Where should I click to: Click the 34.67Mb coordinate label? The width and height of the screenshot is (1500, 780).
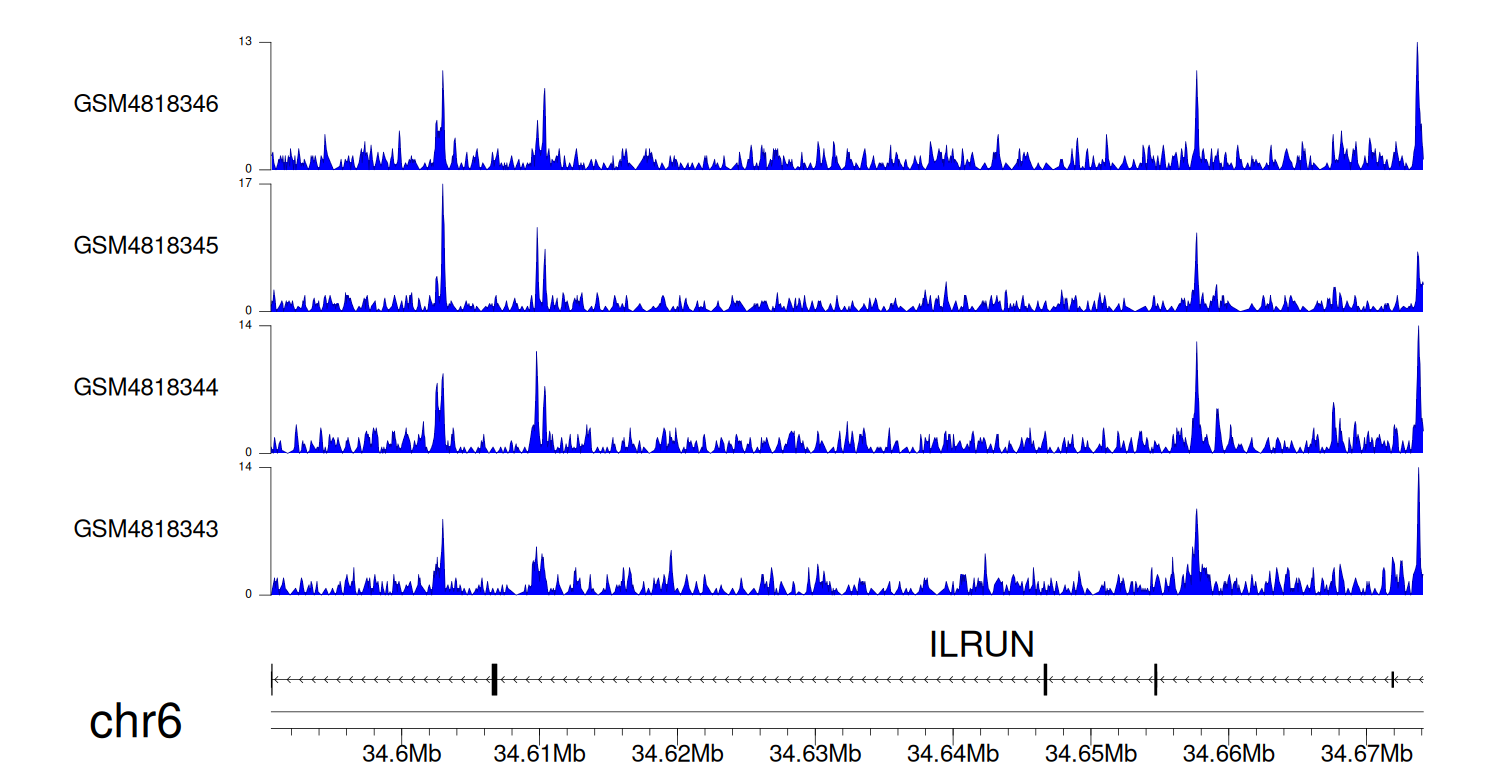click(1365, 753)
